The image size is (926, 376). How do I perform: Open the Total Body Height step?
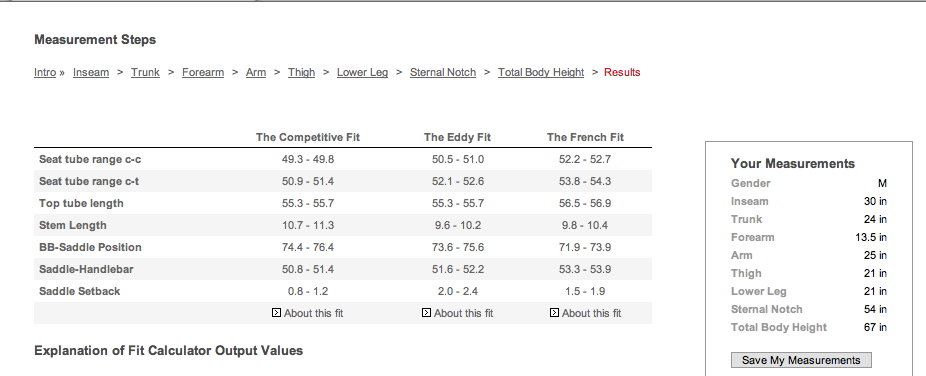[541, 73]
